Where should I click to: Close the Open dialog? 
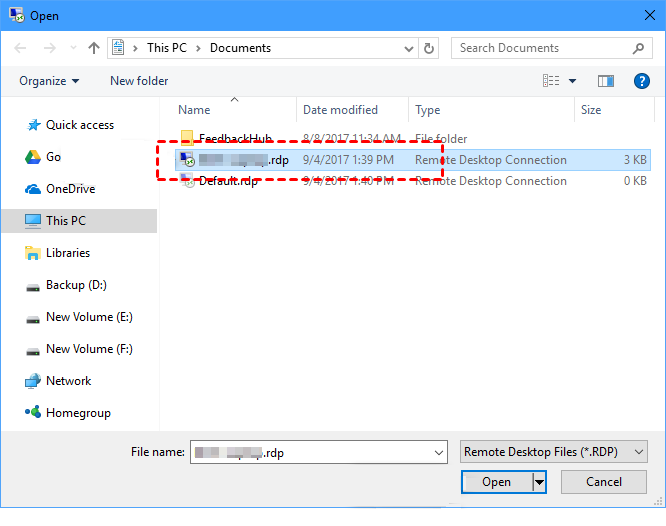point(650,15)
